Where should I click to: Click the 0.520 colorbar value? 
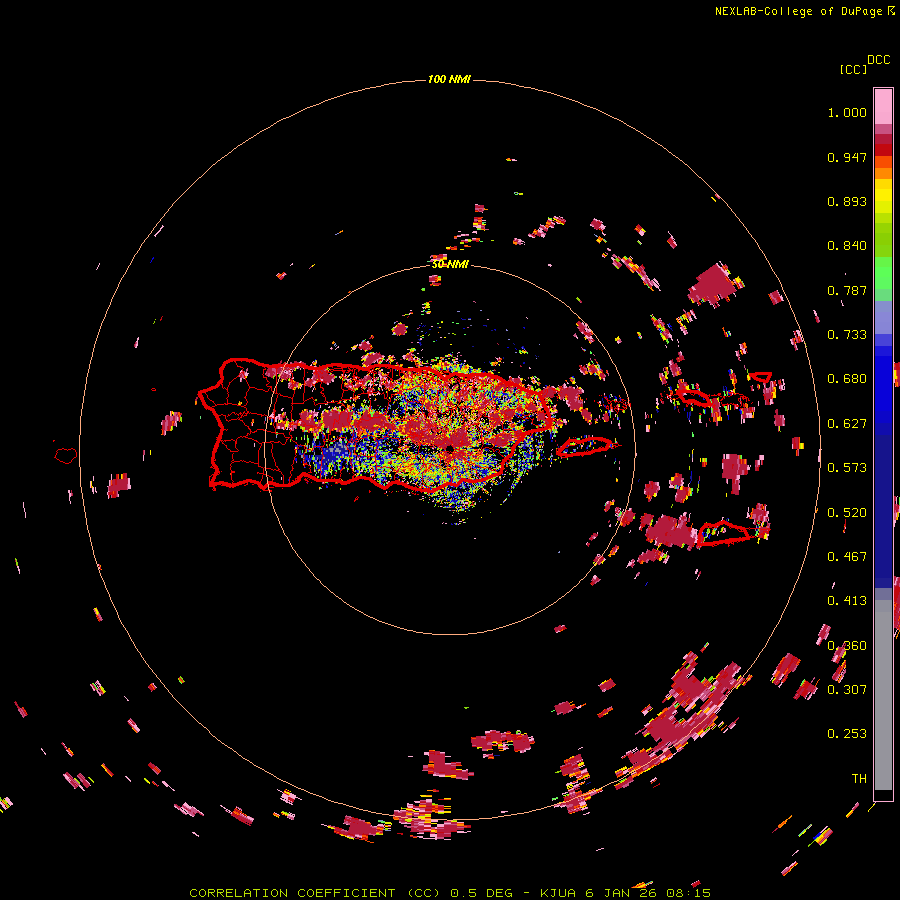[847, 513]
